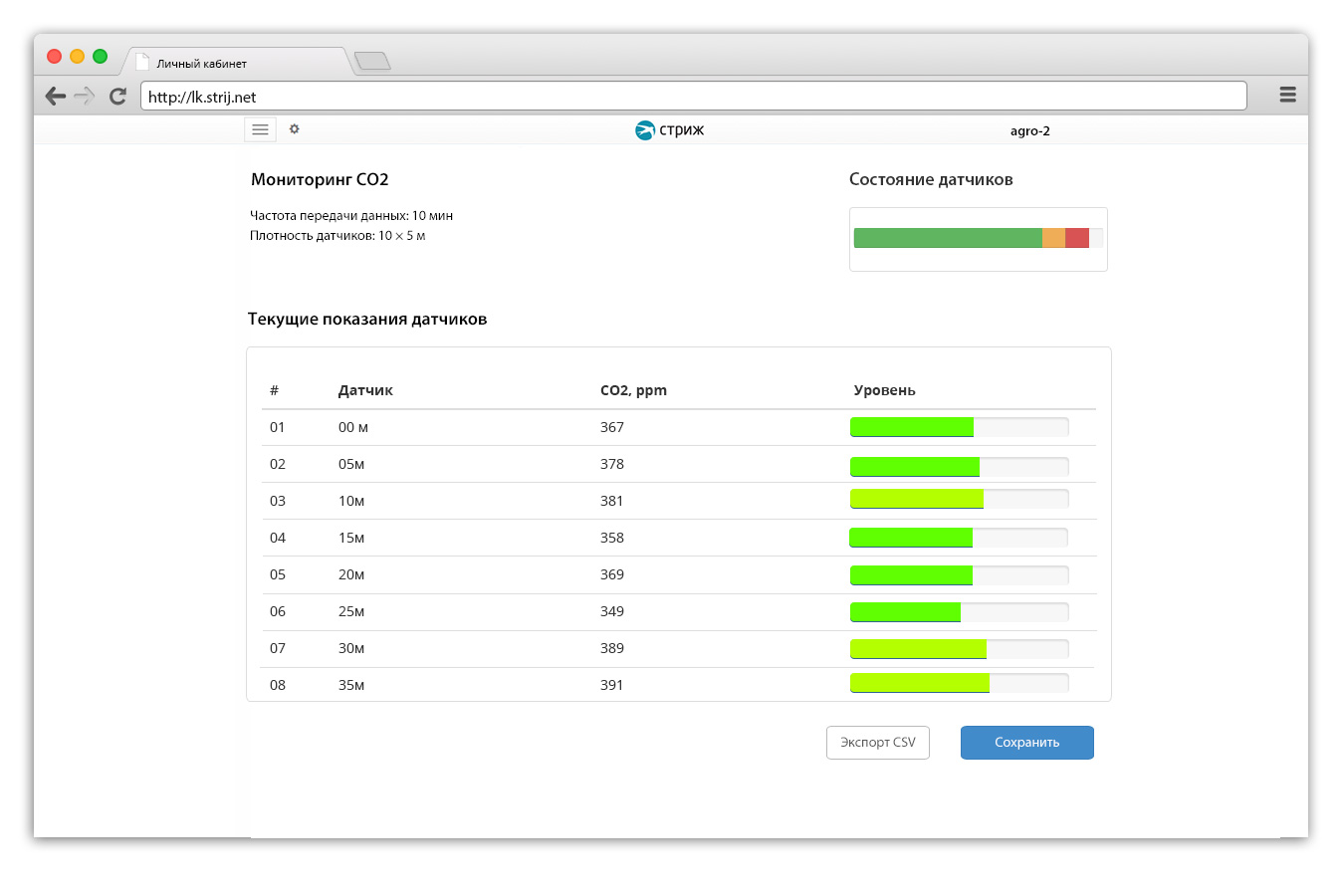
Task: Click the Датчик column header
Action: pyautogui.click(x=365, y=390)
